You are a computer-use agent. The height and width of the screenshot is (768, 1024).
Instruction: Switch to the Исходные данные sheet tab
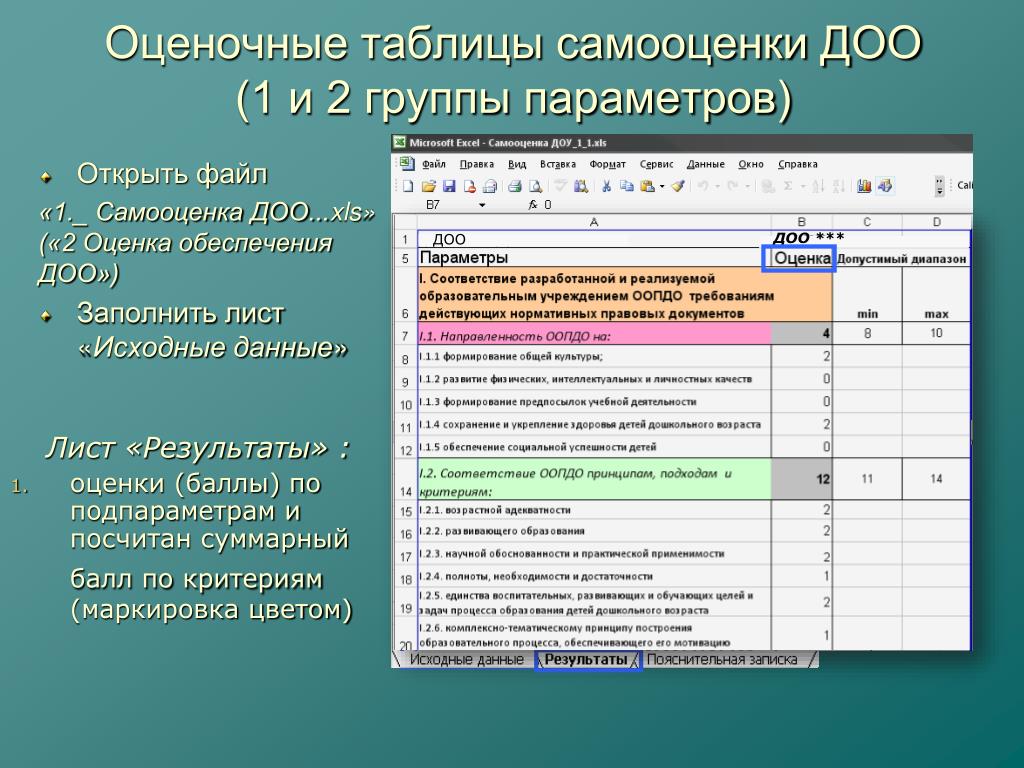pos(466,660)
